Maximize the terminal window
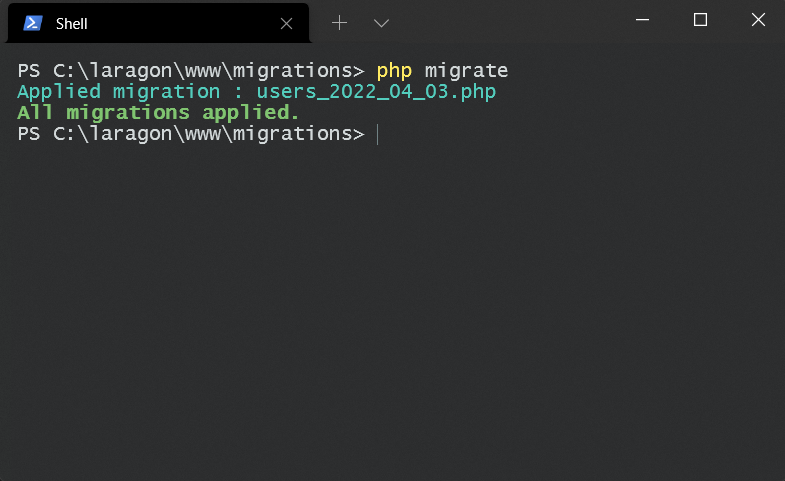The height and width of the screenshot is (481, 785). point(700,20)
